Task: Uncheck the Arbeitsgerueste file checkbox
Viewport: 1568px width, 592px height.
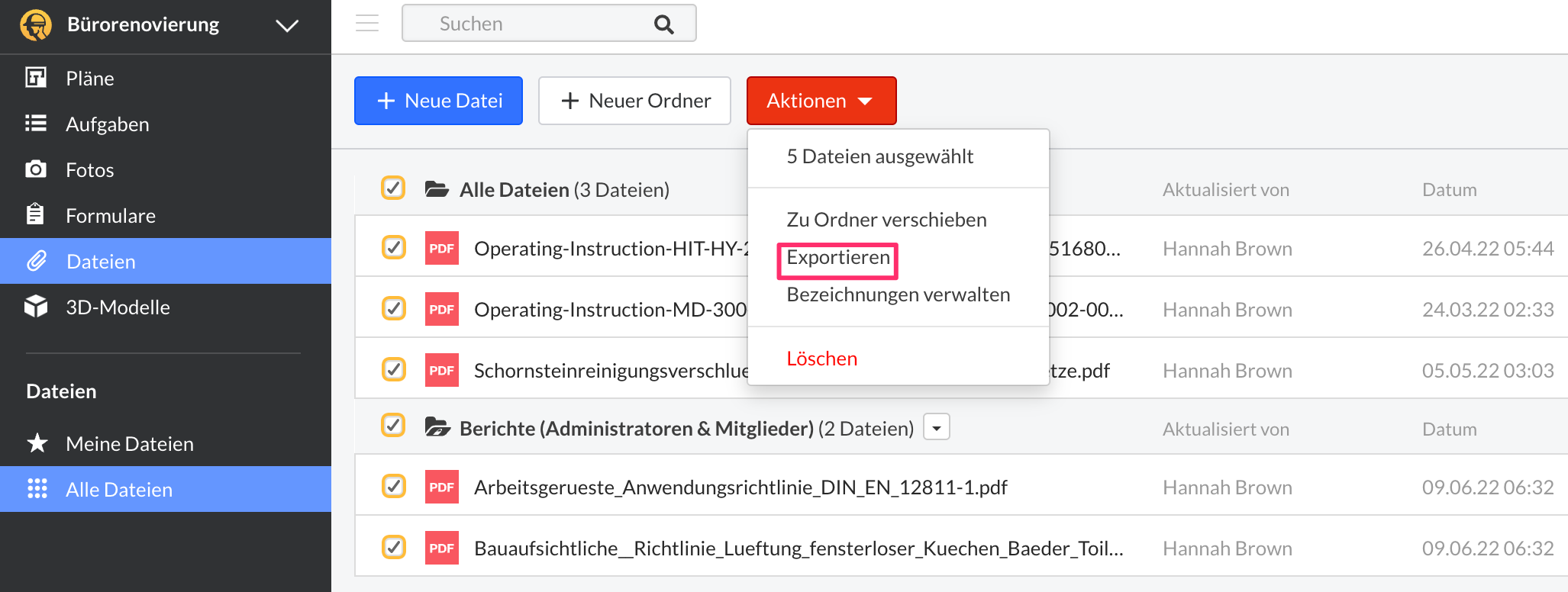Action: point(393,486)
